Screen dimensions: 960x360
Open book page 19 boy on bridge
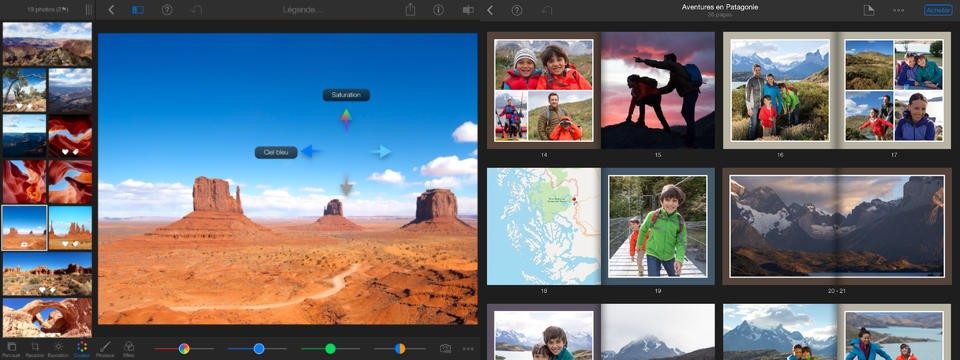pyautogui.click(x=658, y=227)
